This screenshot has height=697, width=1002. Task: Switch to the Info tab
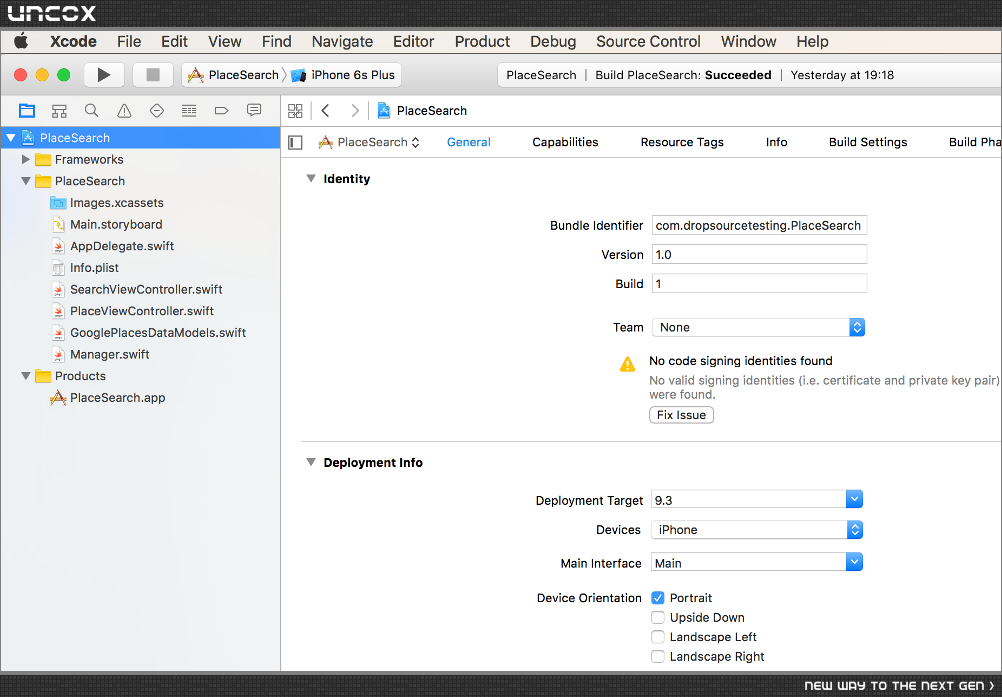[x=776, y=142]
